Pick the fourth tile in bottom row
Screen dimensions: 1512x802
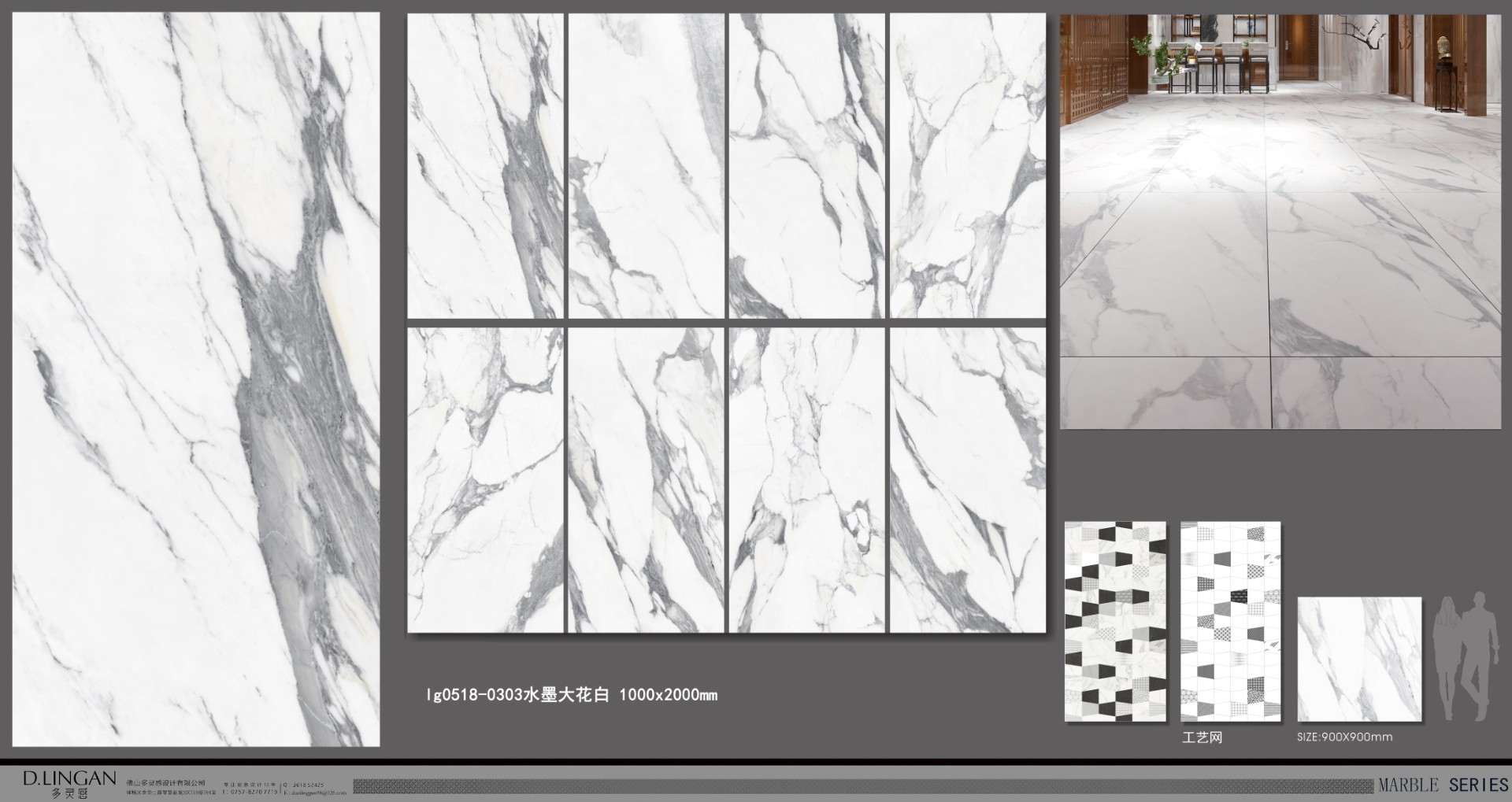(967, 480)
